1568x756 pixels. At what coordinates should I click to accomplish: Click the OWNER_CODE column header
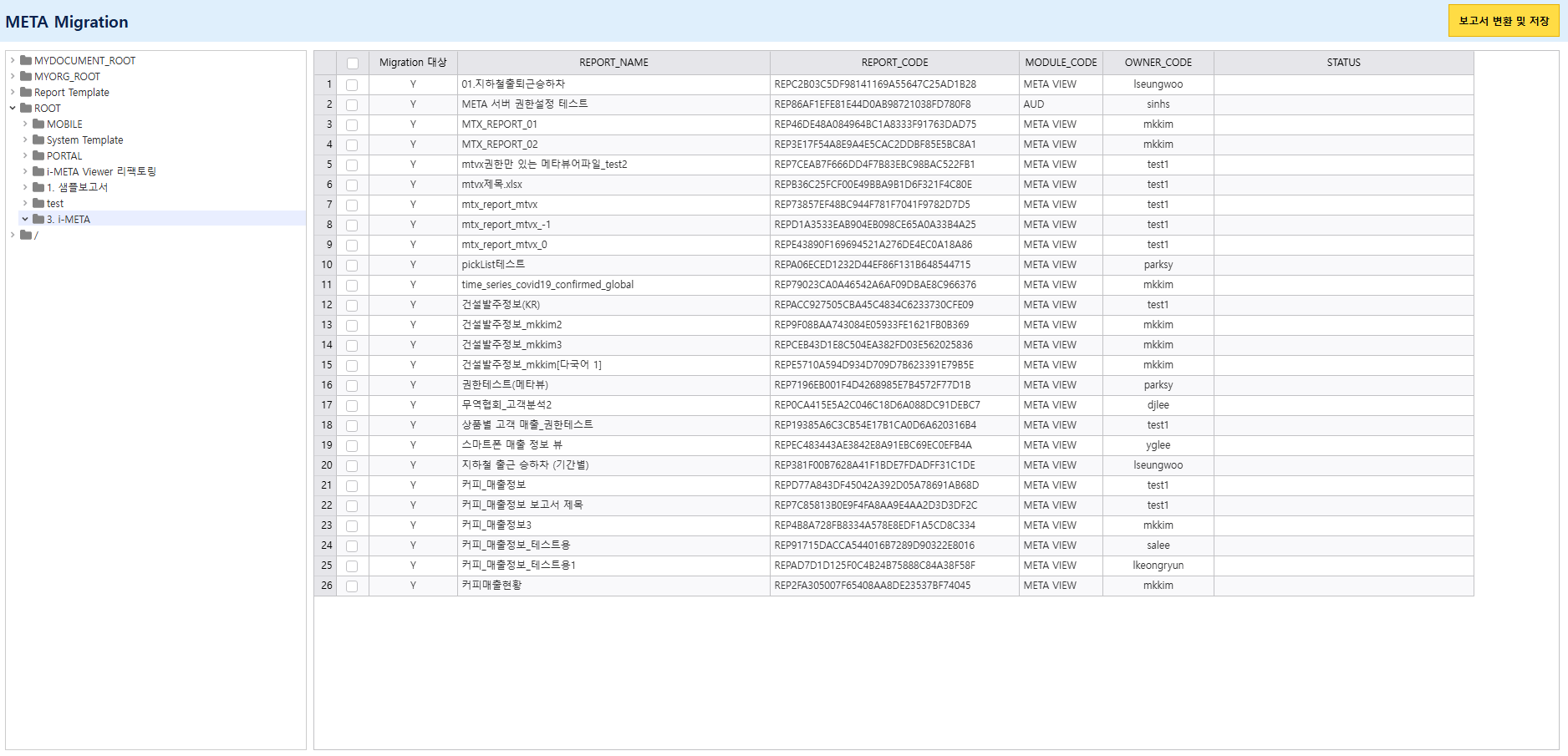1158,63
